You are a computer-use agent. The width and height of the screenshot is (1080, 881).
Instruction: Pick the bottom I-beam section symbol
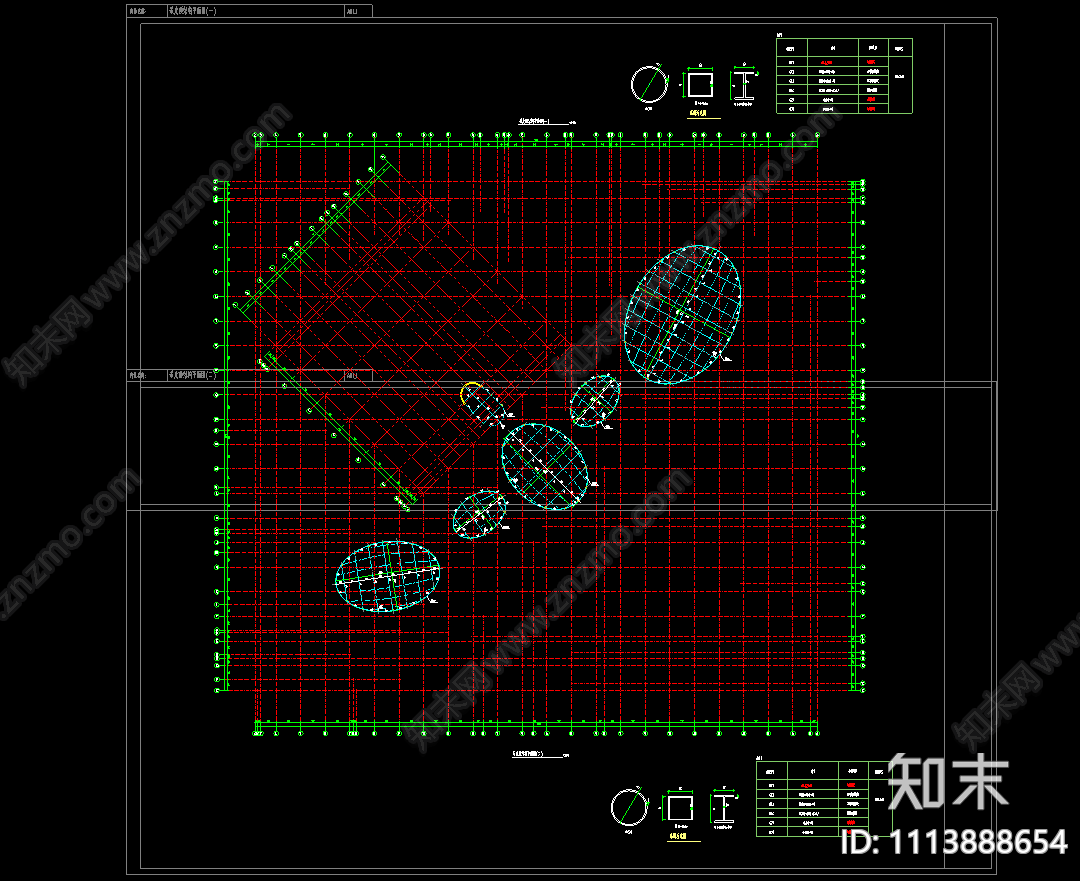click(724, 809)
